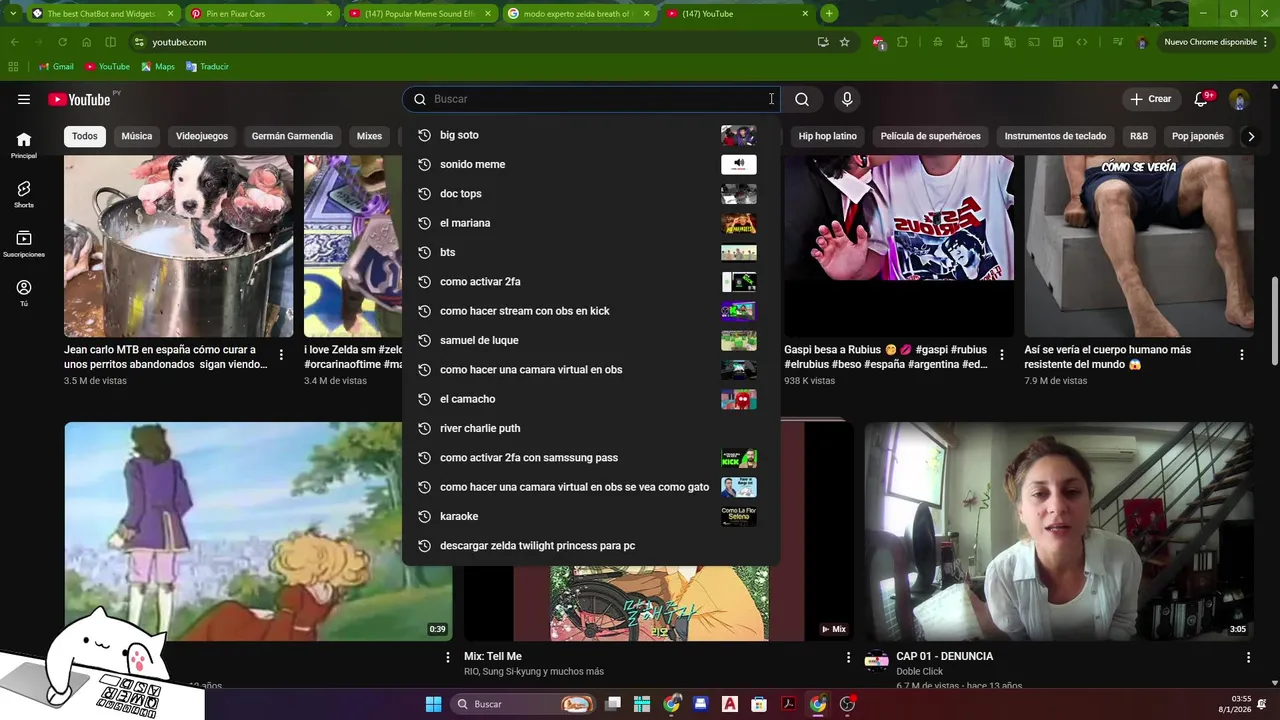
Task: Open the Tú sidebar item
Action: 24,292
